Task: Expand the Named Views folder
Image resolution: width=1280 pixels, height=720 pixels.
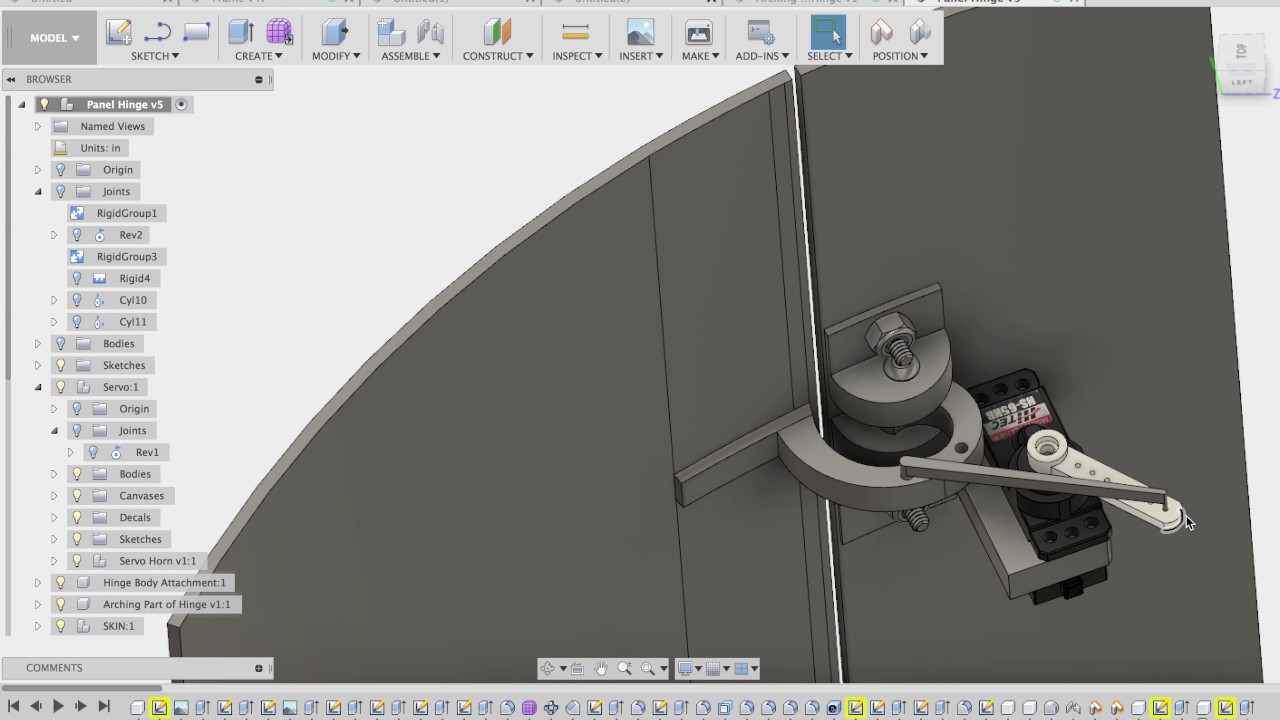Action: coord(38,126)
